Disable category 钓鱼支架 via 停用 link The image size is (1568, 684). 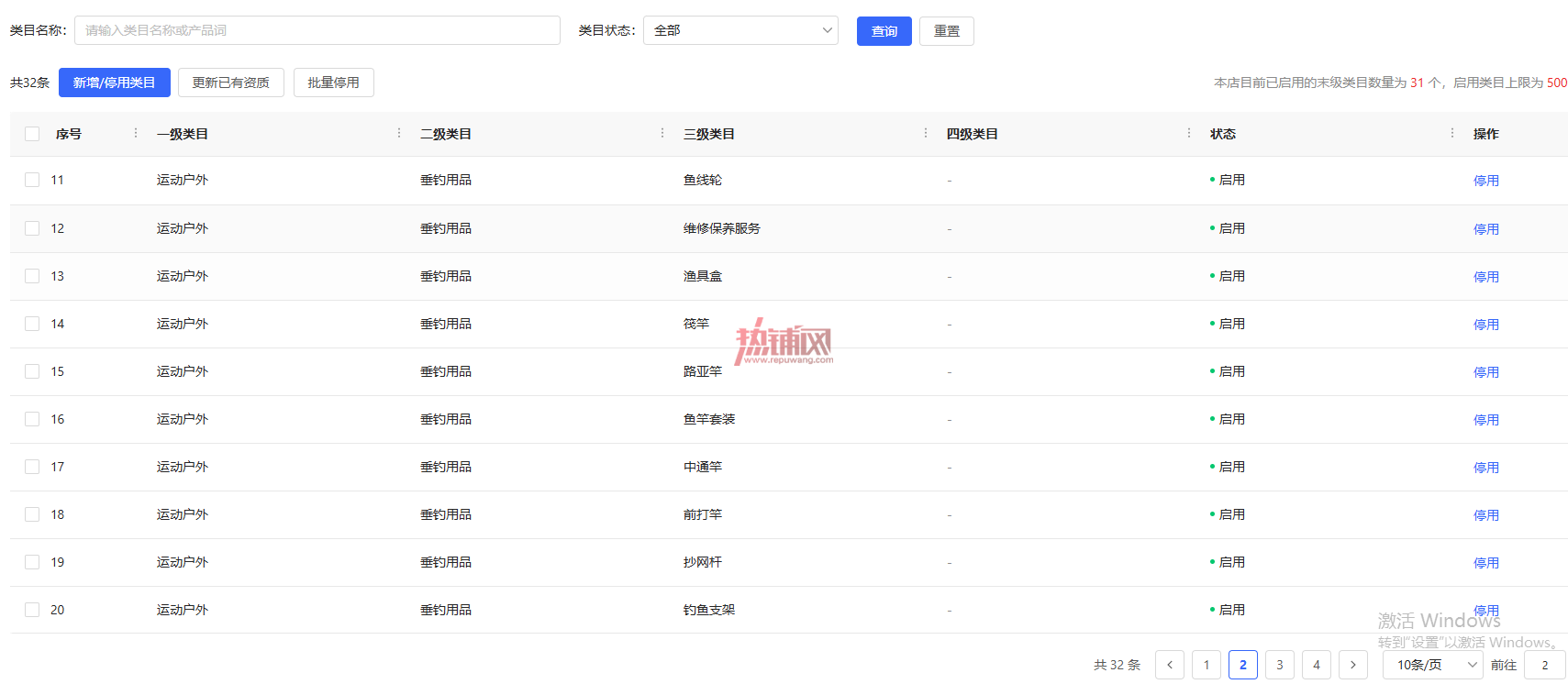pyautogui.click(x=1486, y=611)
